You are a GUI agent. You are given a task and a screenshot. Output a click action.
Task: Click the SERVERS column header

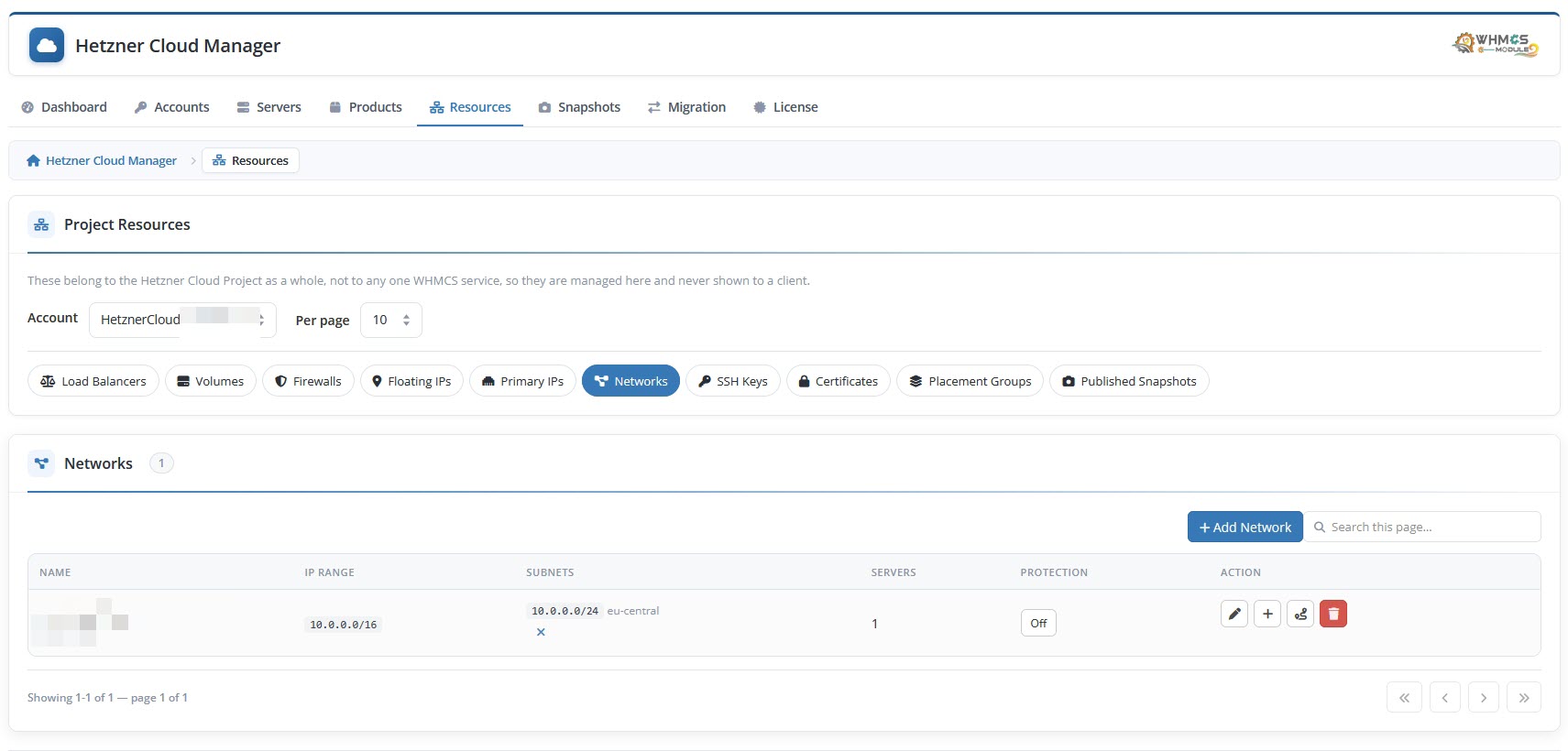coord(894,572)
